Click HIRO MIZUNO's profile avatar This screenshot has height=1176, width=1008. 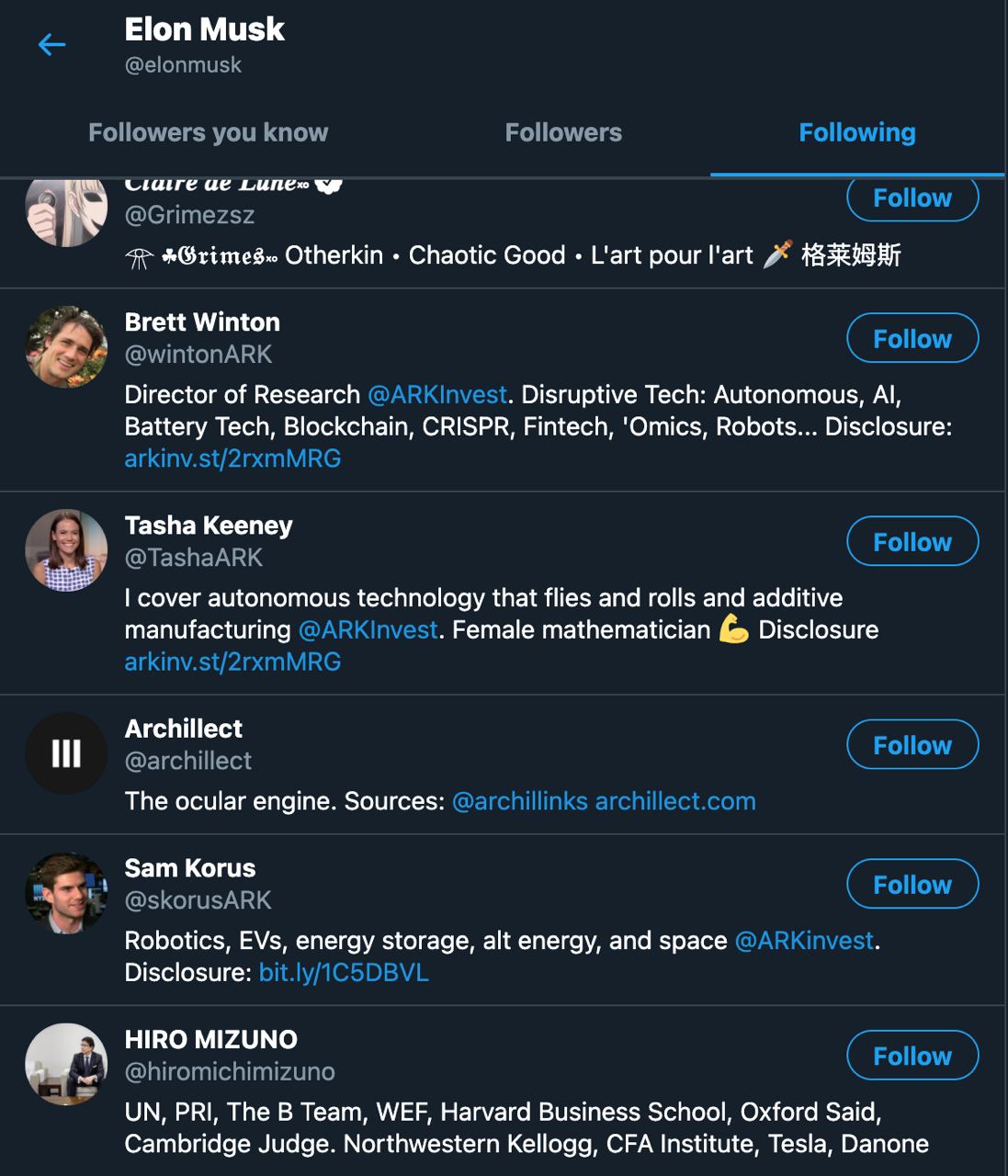(x=66, y=1064)
